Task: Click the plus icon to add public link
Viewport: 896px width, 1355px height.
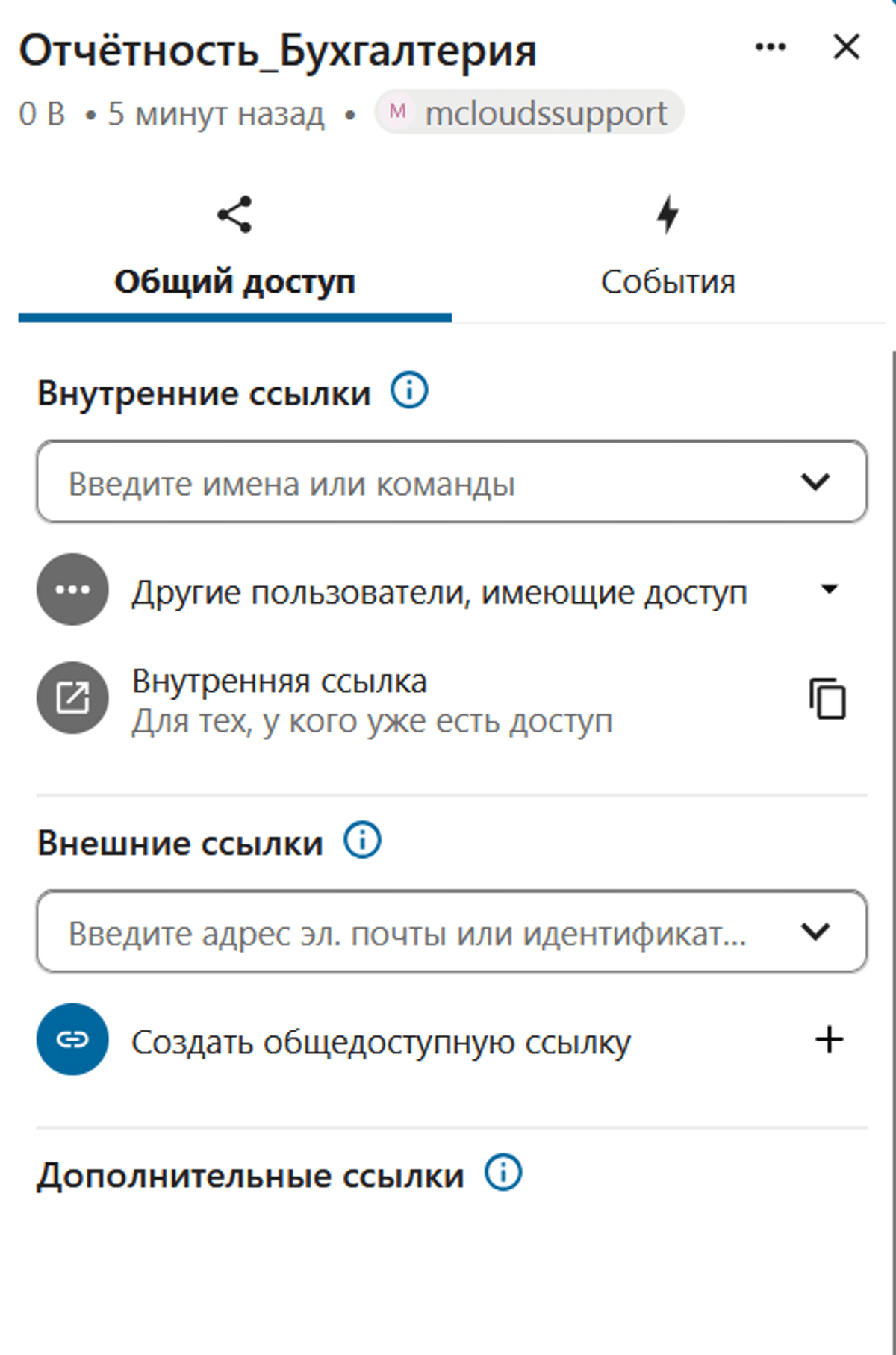Action: [829, 1040]
